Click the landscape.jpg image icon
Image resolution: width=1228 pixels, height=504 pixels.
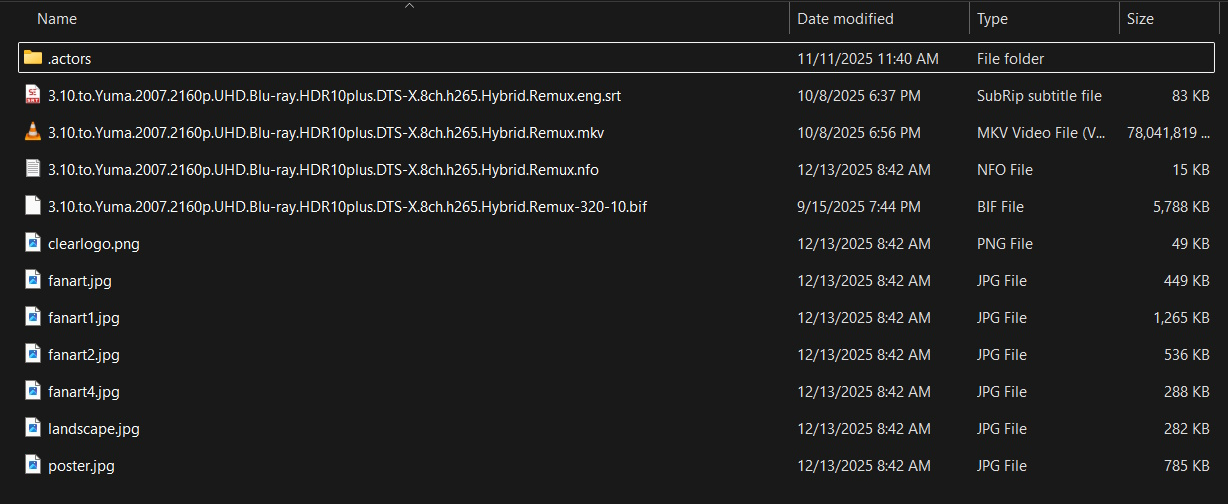coord(33,428)
